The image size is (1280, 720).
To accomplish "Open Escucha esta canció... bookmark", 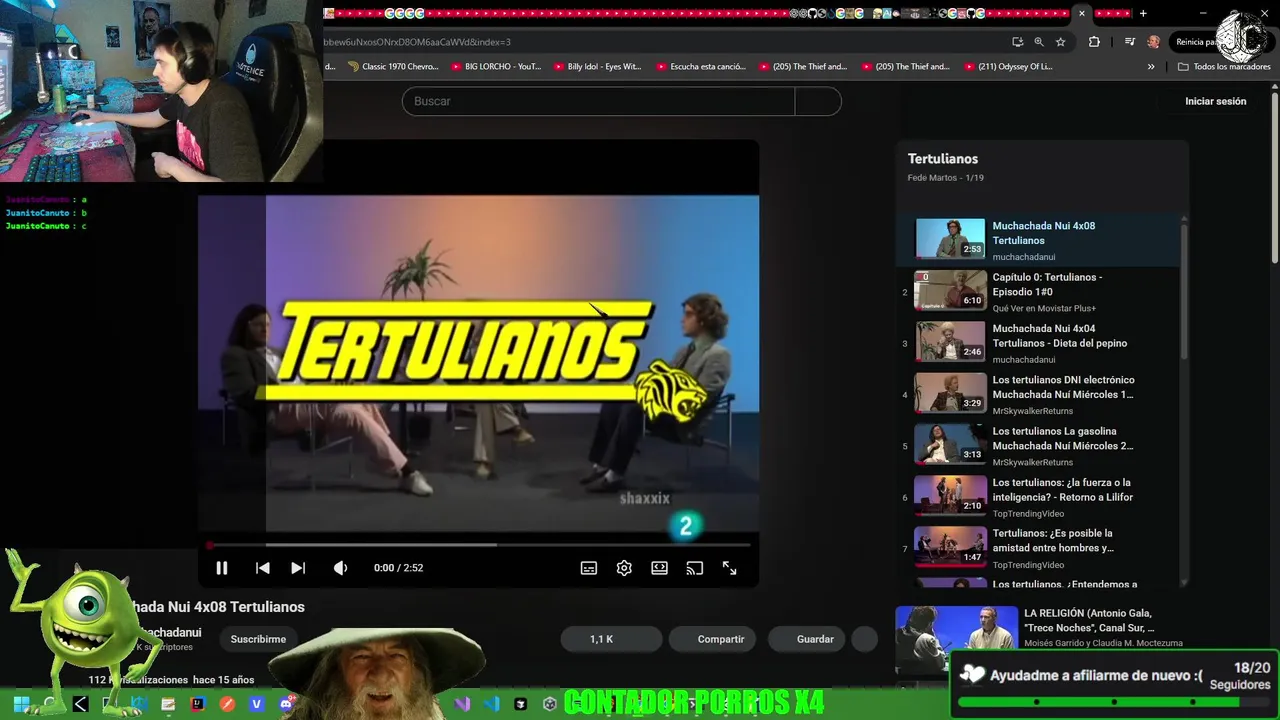I will pos(701,67).
